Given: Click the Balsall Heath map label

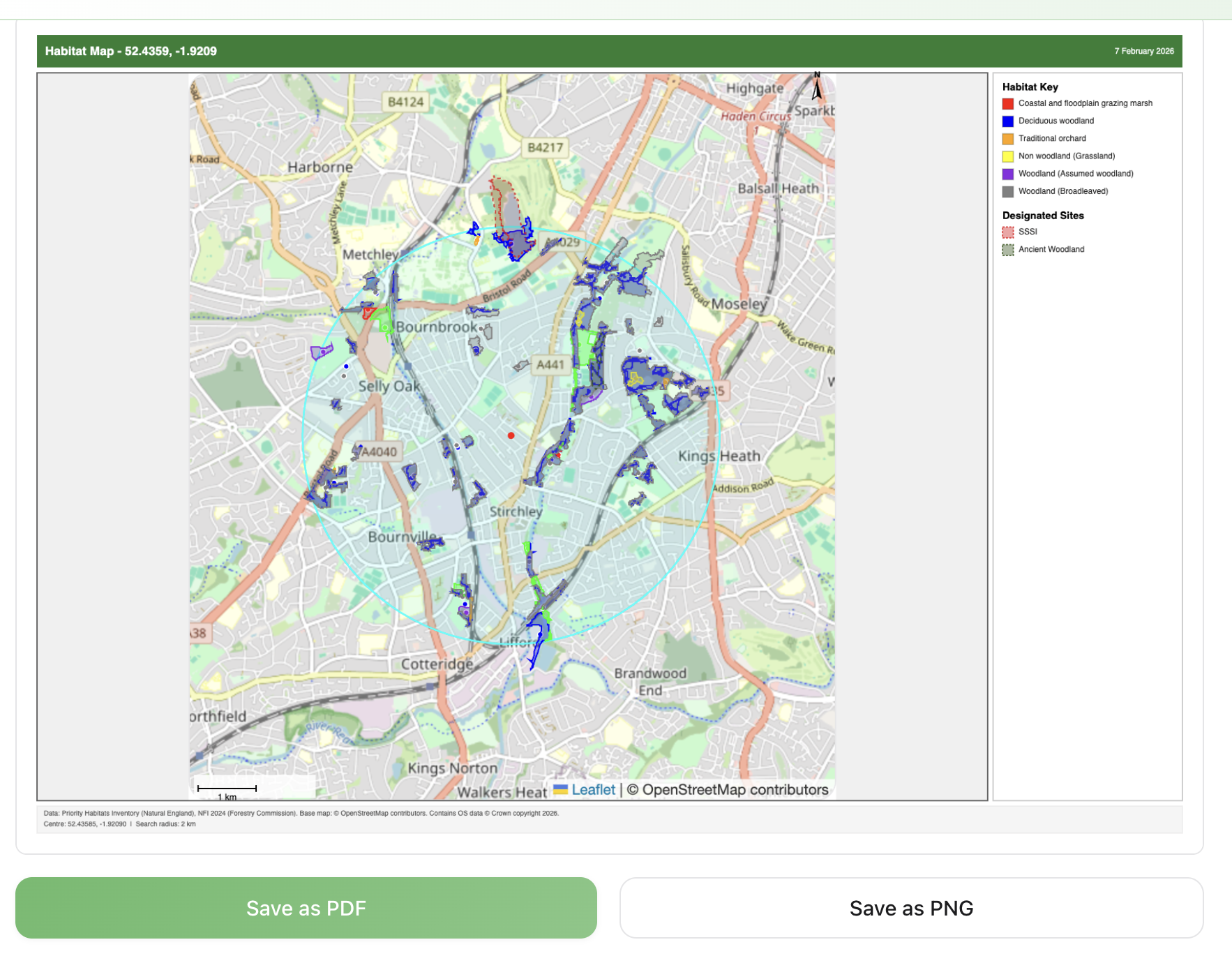Looking at the screenshot, I should point(779,188).
